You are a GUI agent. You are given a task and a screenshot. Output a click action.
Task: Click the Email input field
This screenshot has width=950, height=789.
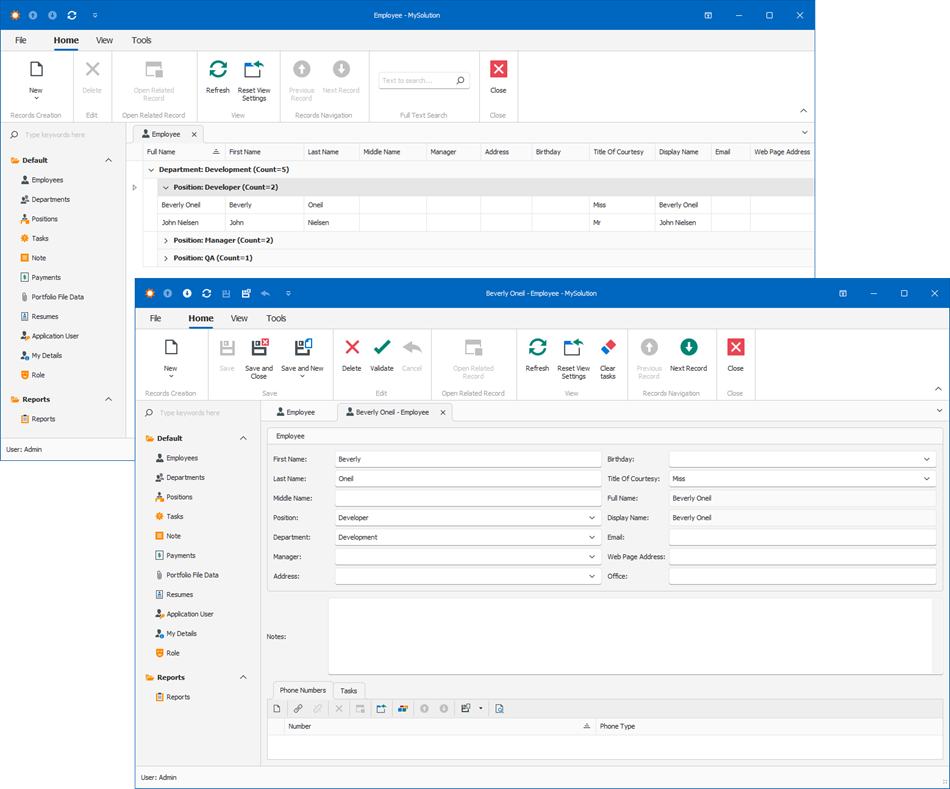click(803, 537)
